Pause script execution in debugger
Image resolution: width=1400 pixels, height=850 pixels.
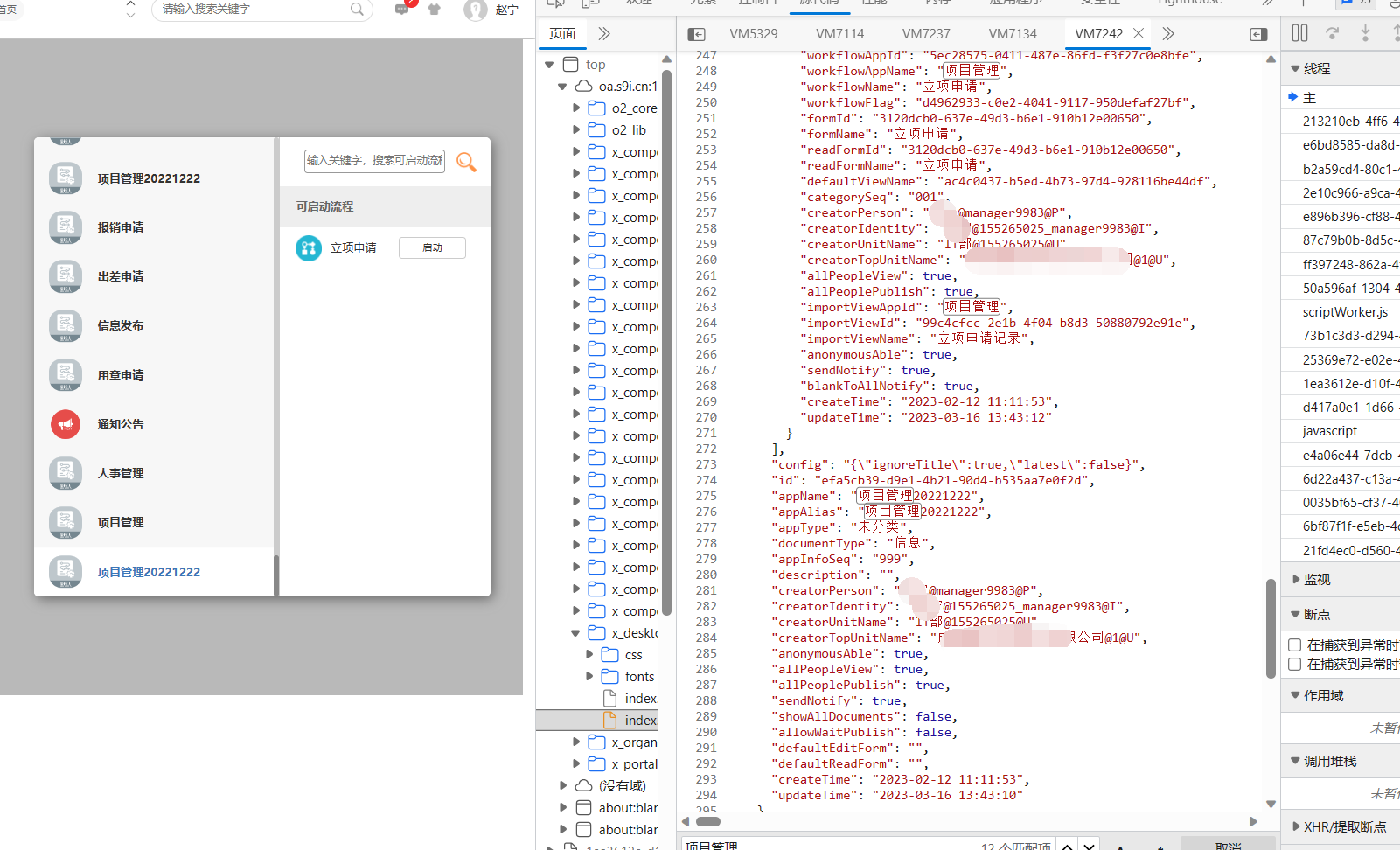coord(1300,33)
